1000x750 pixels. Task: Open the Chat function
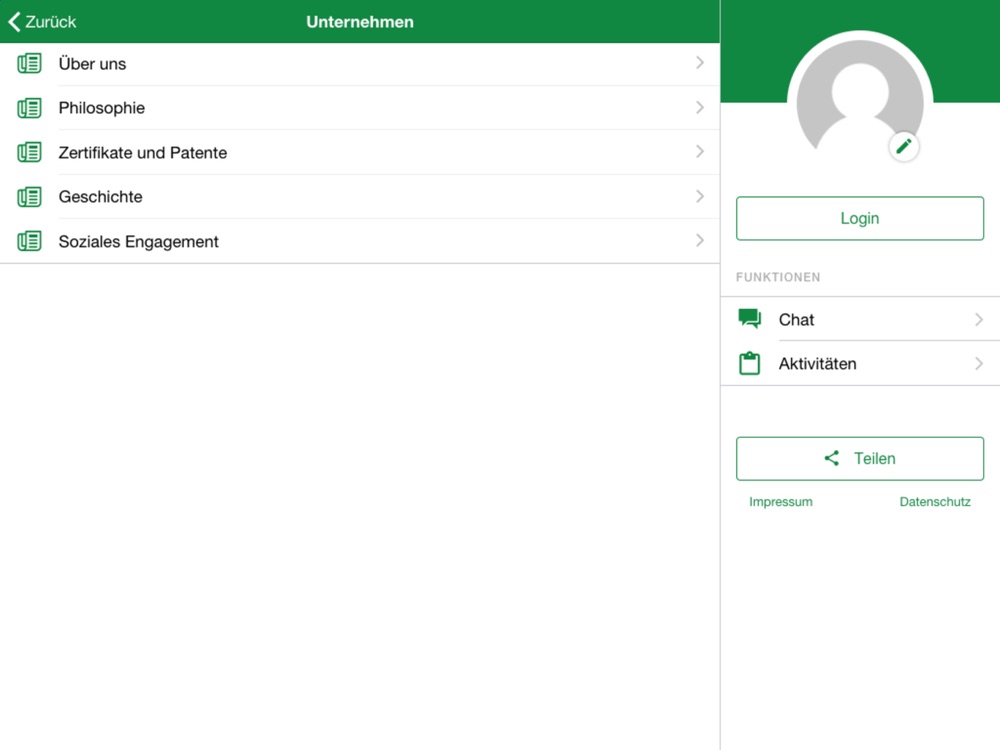pos(860,319)
